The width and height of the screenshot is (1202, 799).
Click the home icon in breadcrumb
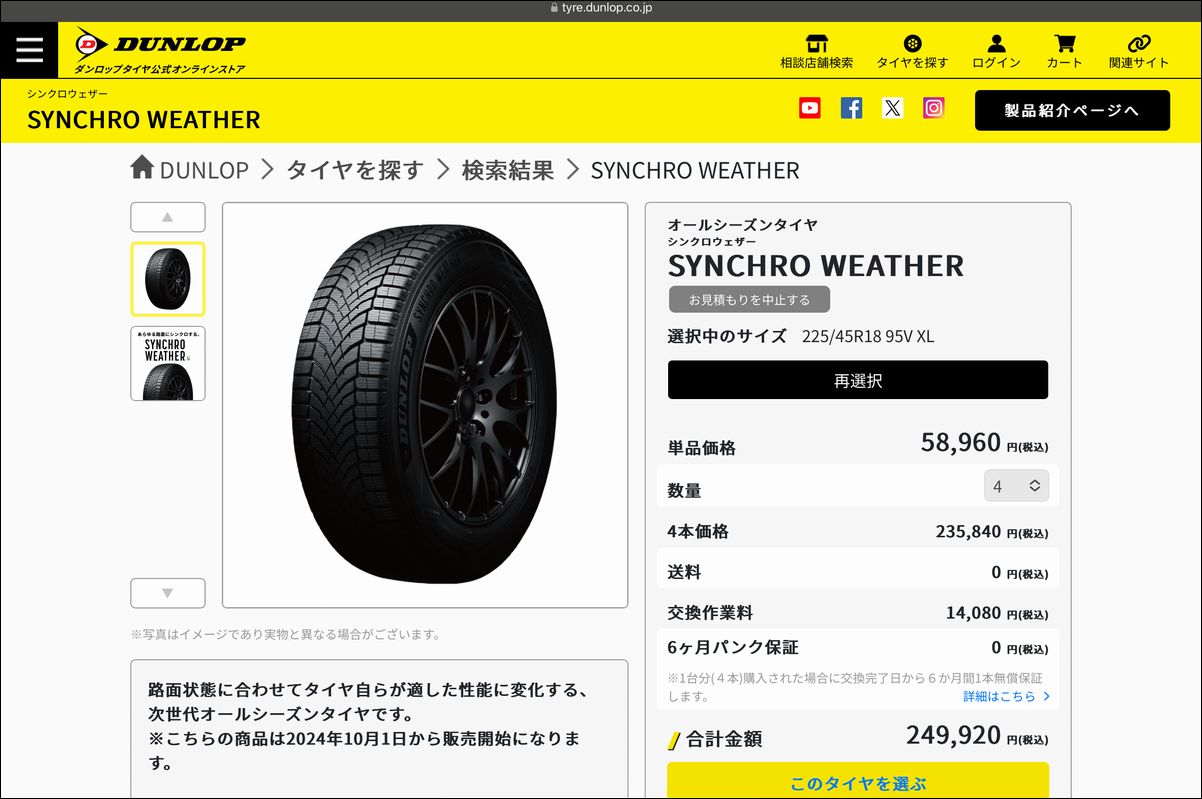tap(143, 168)
